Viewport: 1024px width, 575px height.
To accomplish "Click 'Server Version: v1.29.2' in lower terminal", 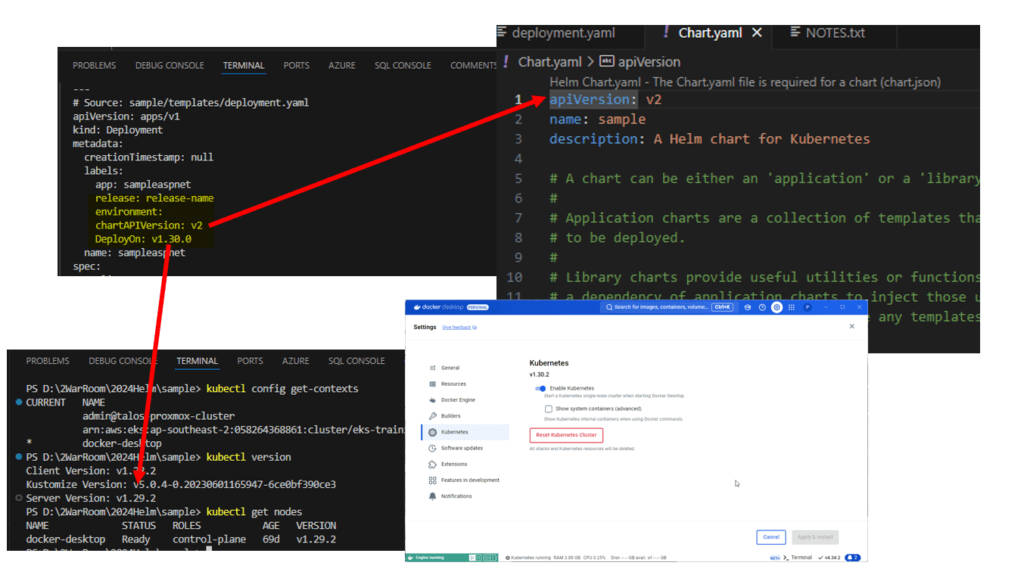I will point(91,498).
